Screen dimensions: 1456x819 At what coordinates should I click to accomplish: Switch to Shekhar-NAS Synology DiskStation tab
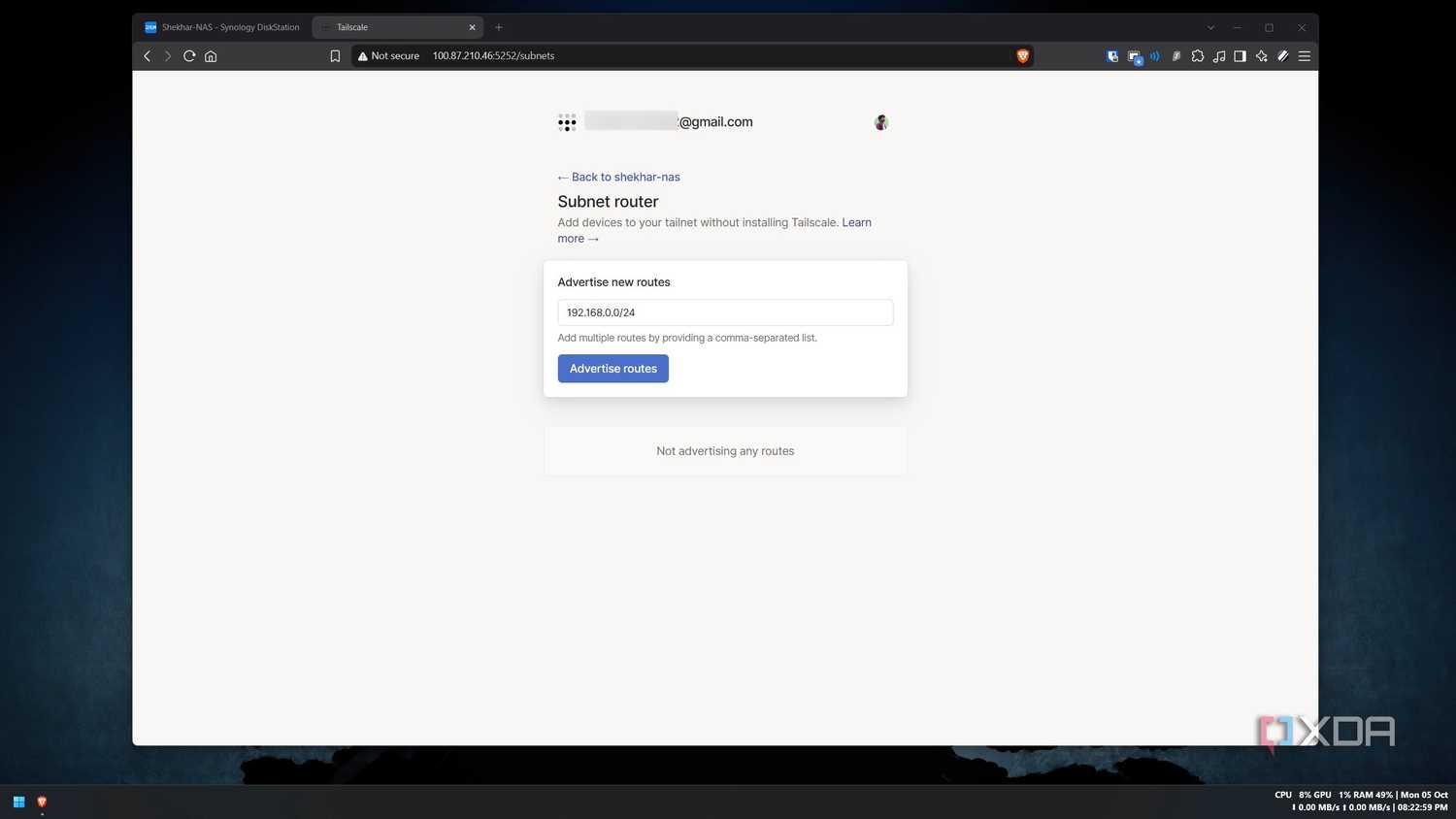click(x=222, y=27)
